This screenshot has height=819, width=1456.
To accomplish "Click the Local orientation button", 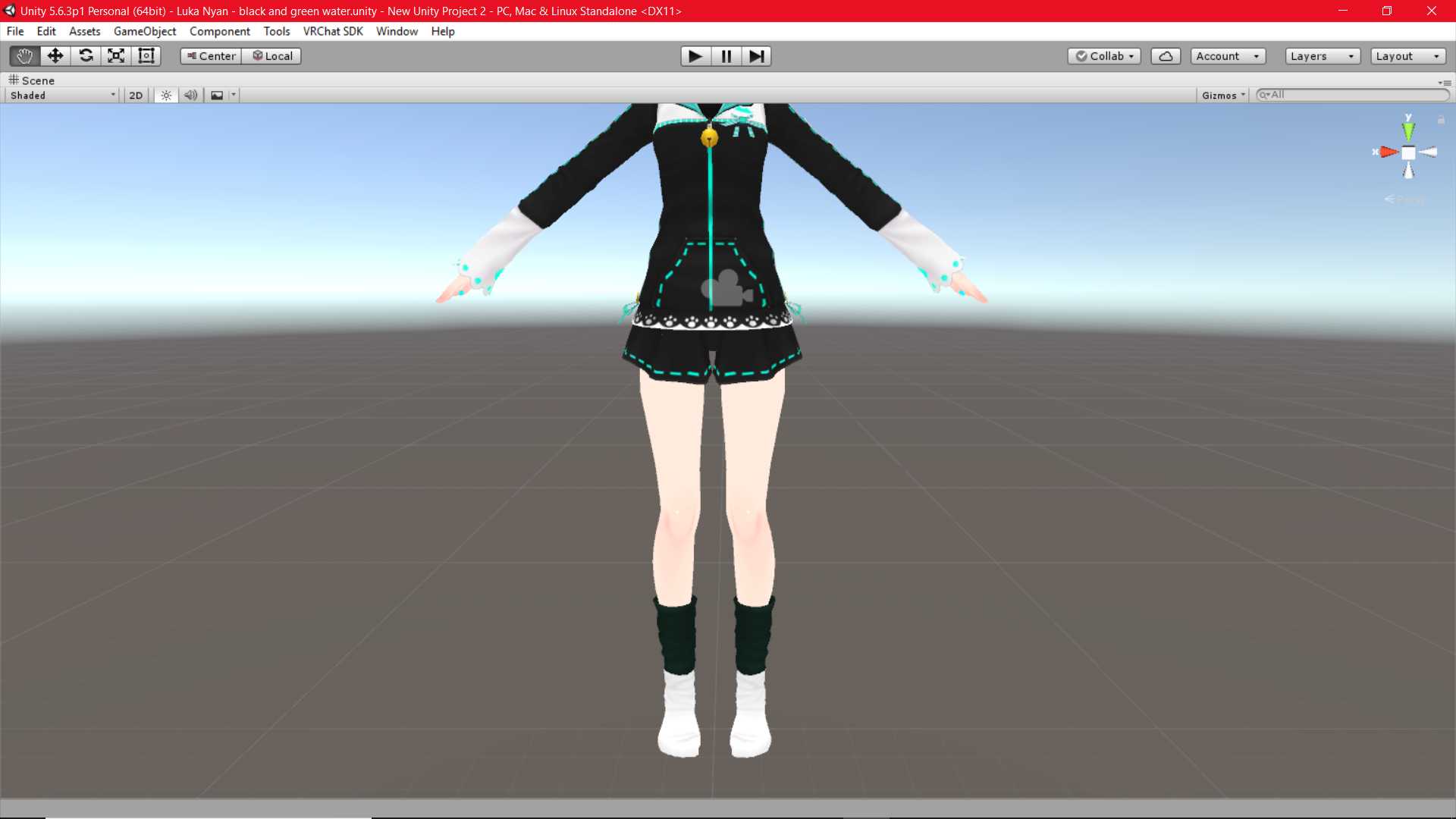I will point(271,55).
